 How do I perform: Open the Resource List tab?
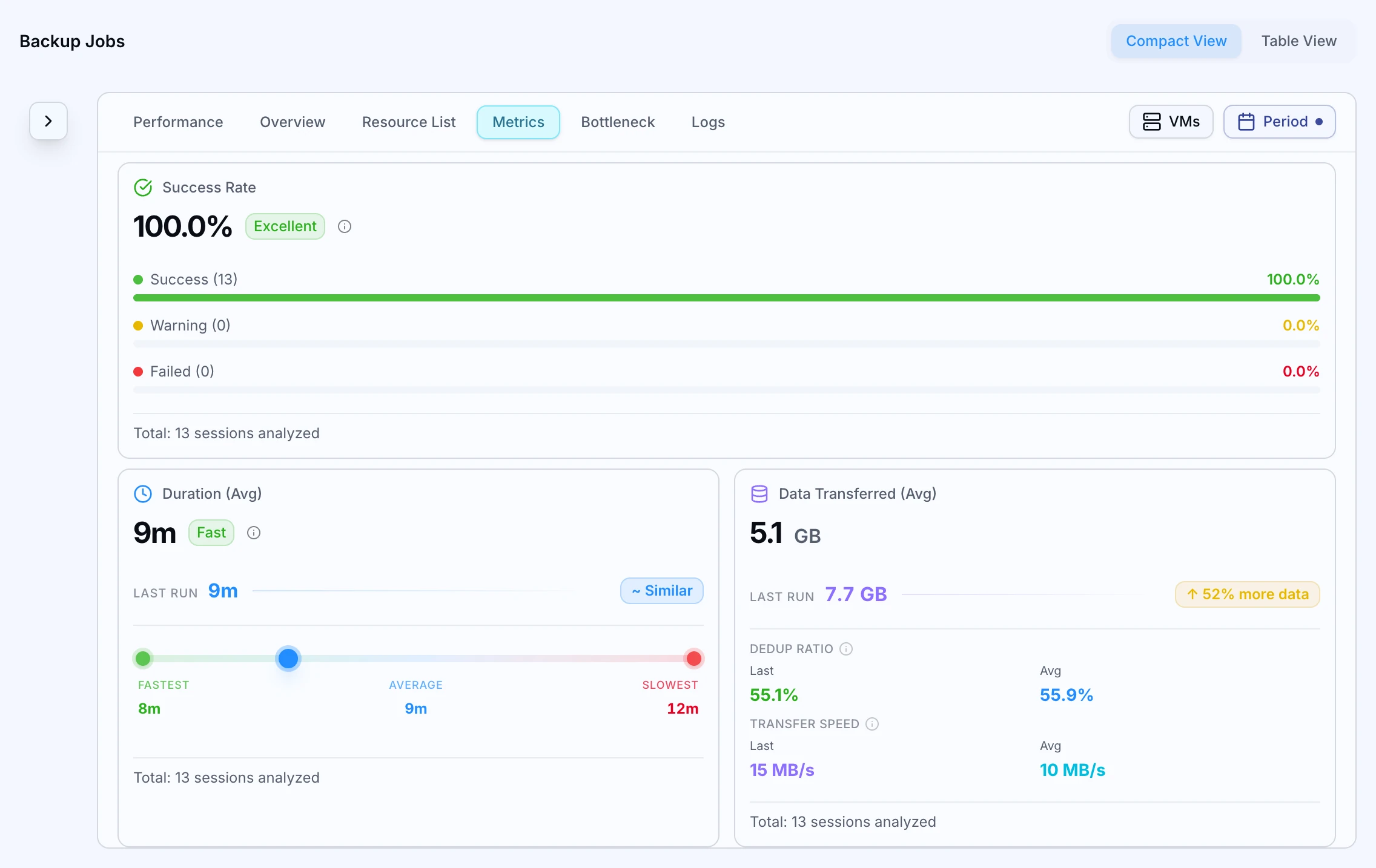click(409, 122)
